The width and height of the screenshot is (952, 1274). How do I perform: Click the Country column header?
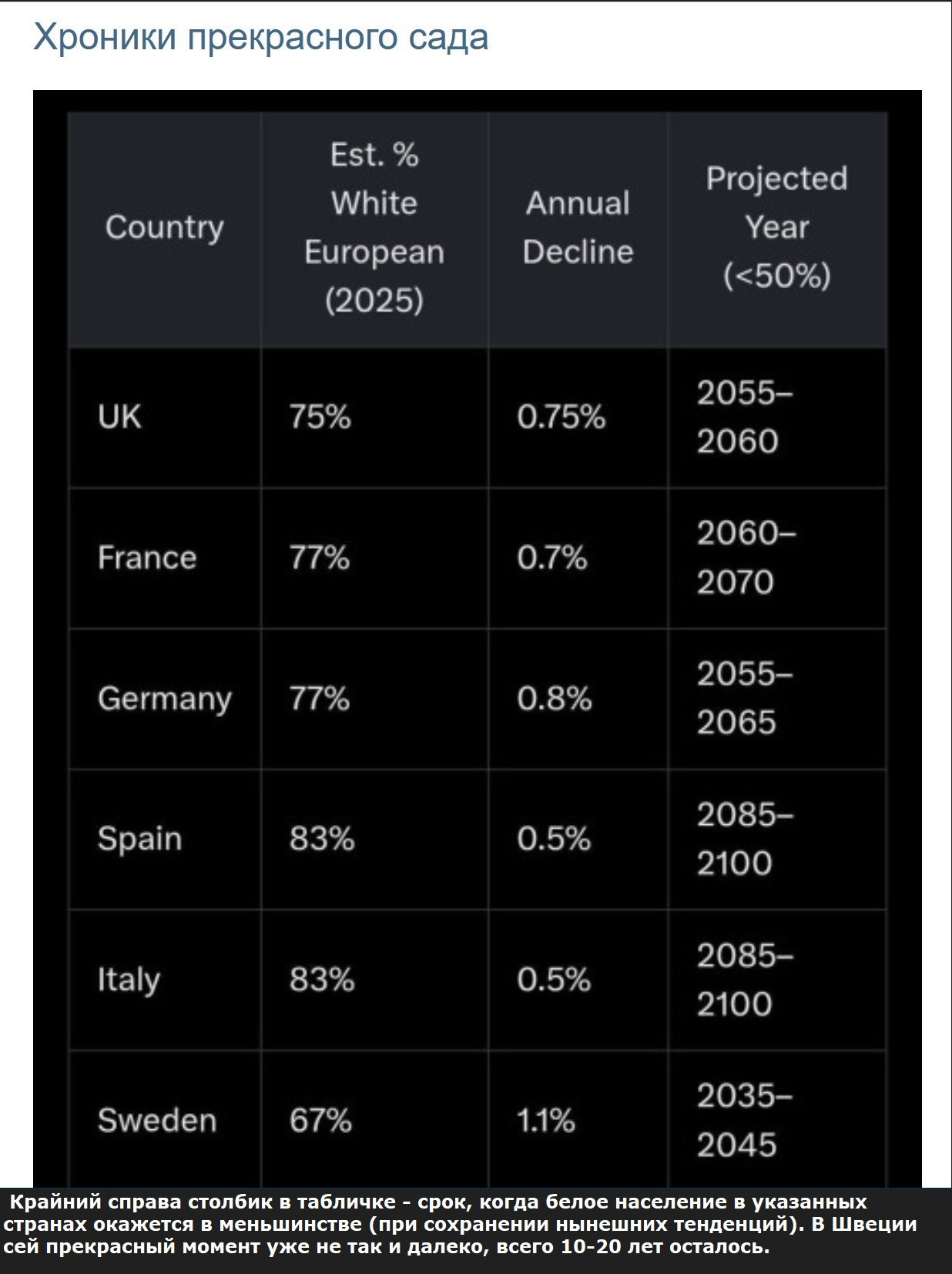[x=164, y=227]
